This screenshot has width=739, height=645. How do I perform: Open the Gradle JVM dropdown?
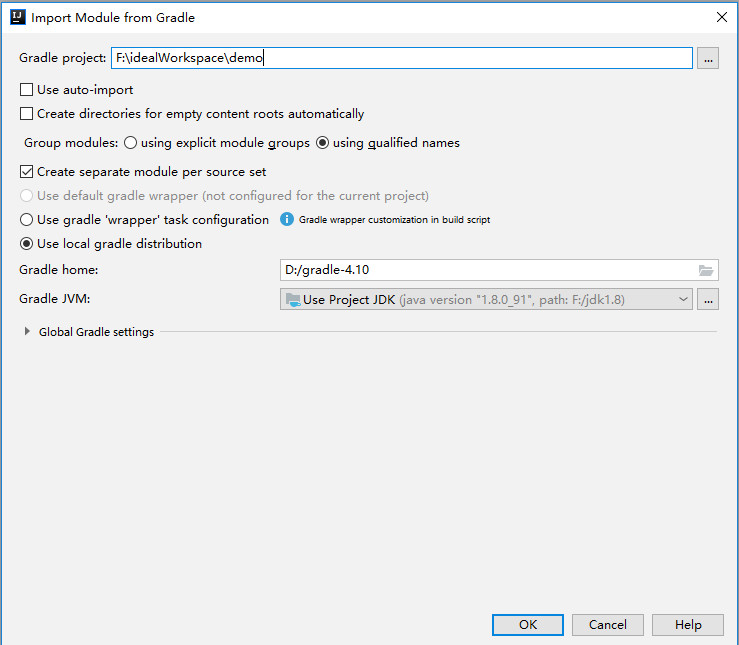pos(486,300)
